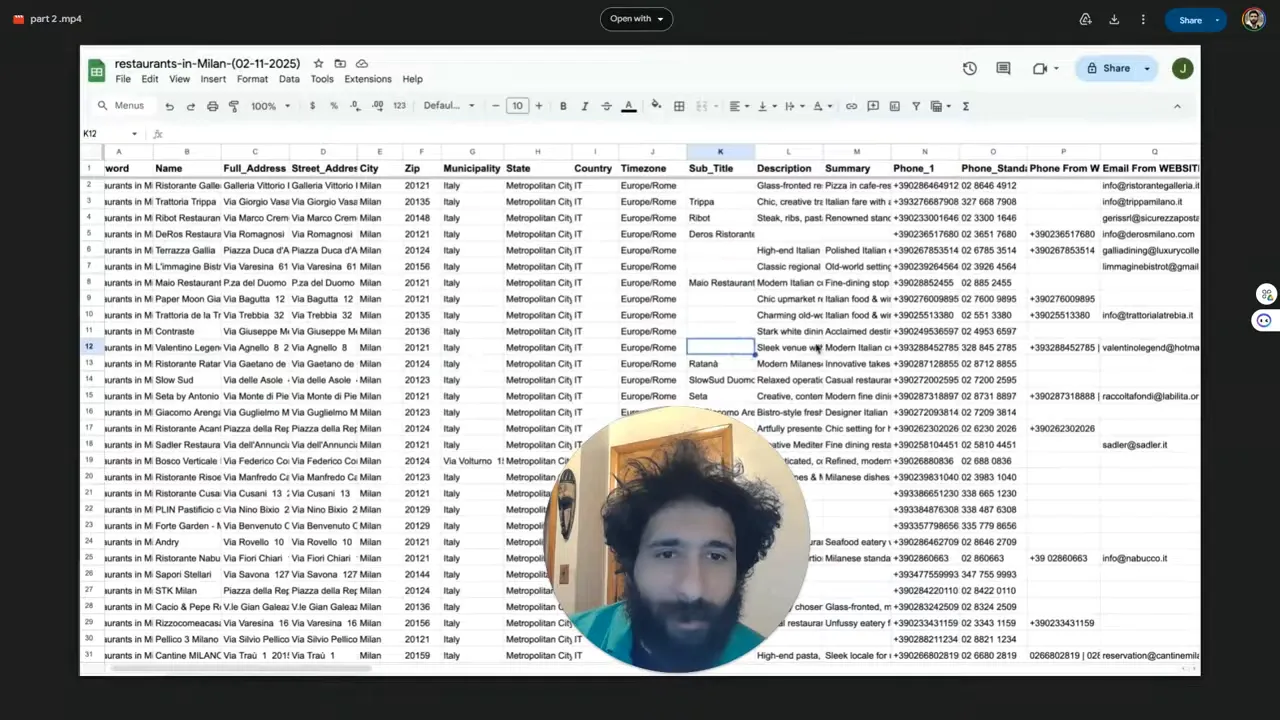Click the dark-blue Share button in viewer bar
The height and width of the screenshot is (720, 1280).
[x=1190, y=20]
